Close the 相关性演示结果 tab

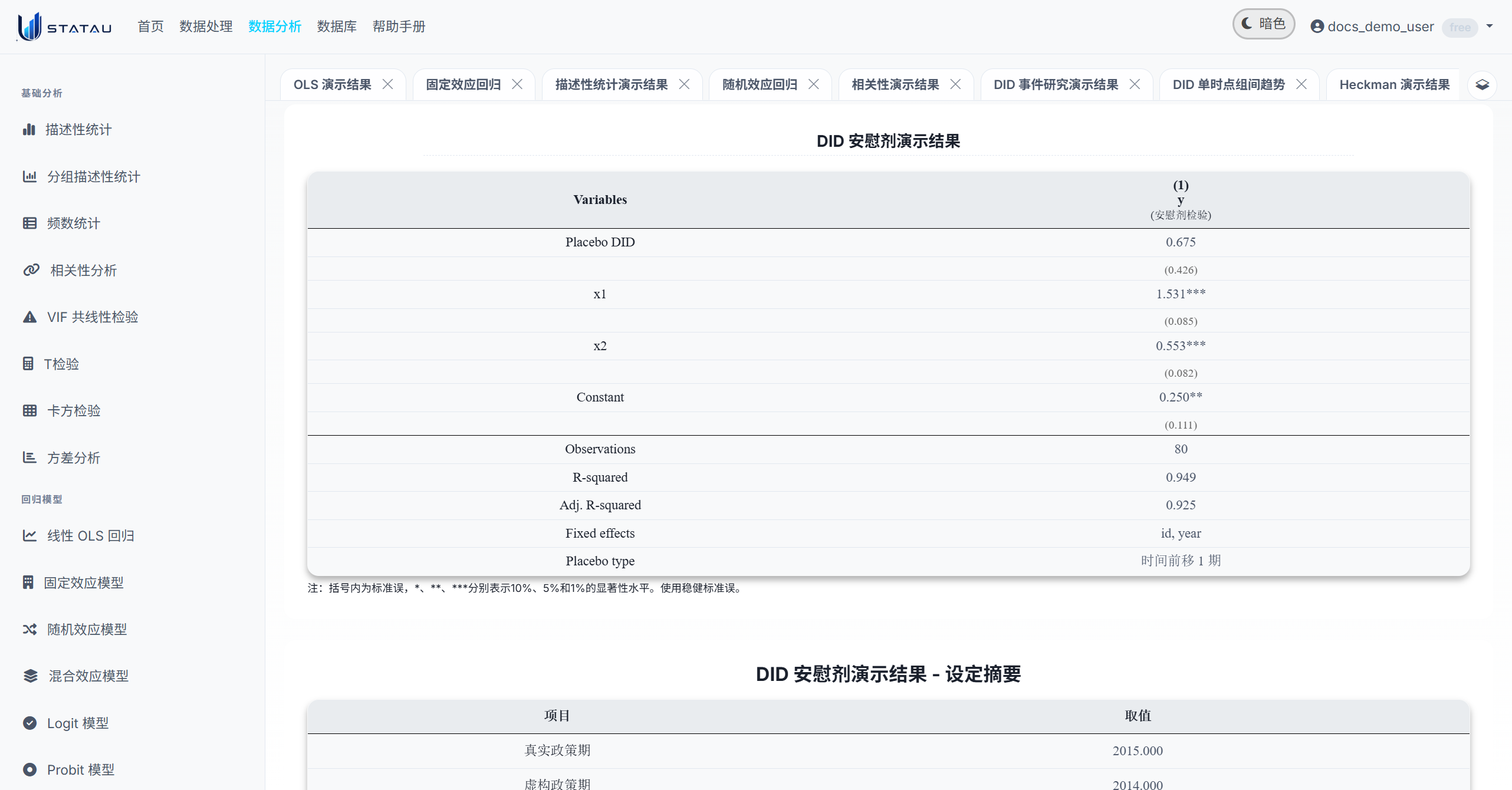click(x=956, y=84)
